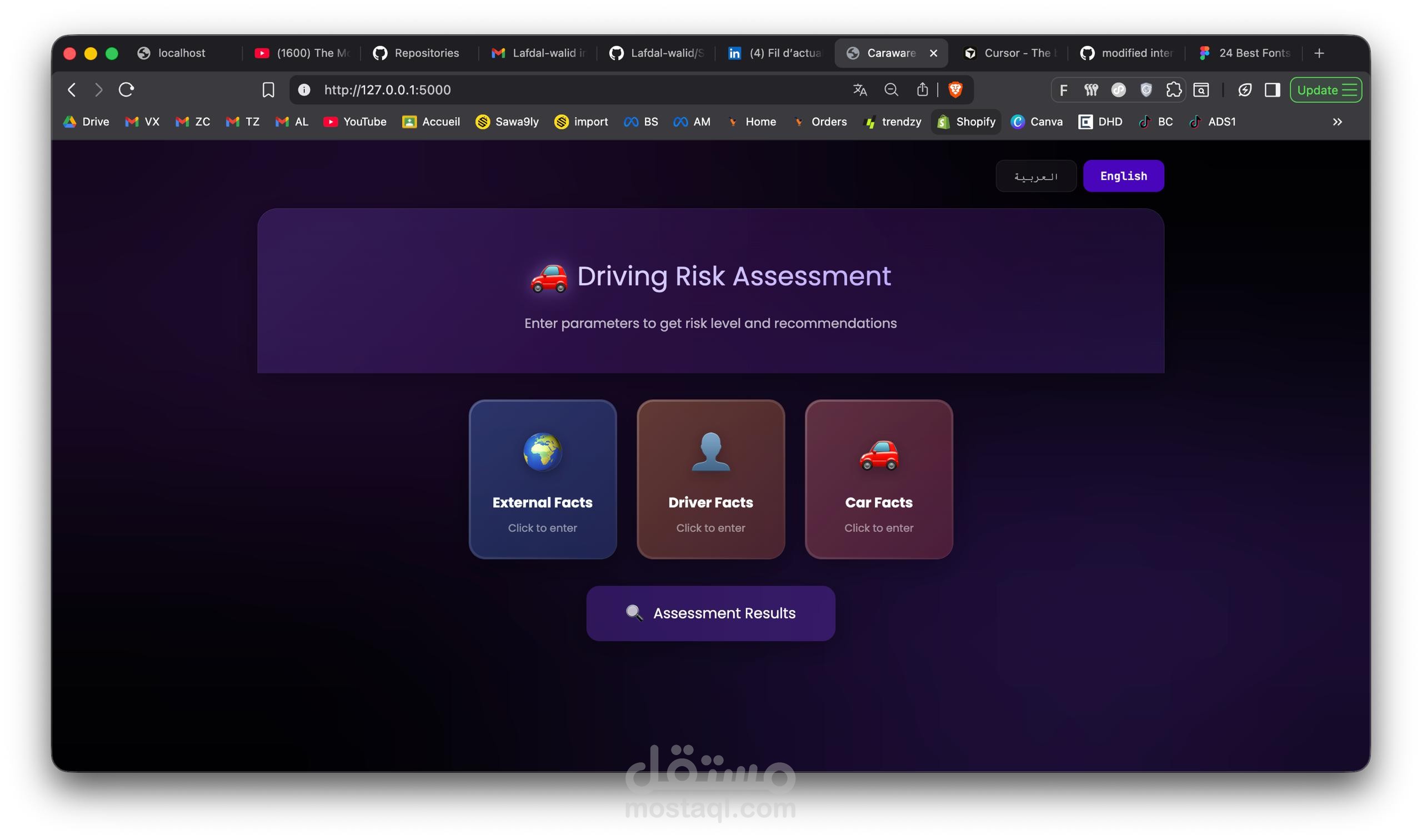1422x840 pixels.
Task: Toggle the browser sidebar panel icon
Action: tap(1272, 89)
